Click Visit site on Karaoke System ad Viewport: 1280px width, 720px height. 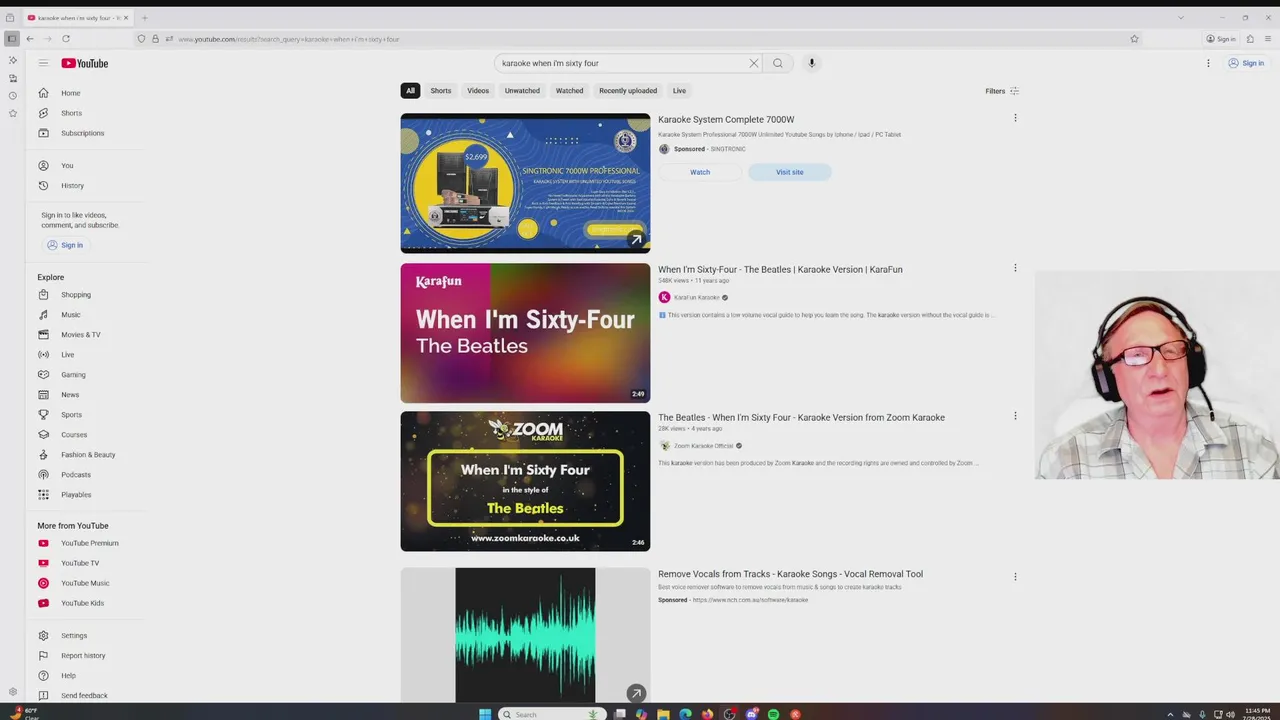pyautogui.click(x=789, y=172)
